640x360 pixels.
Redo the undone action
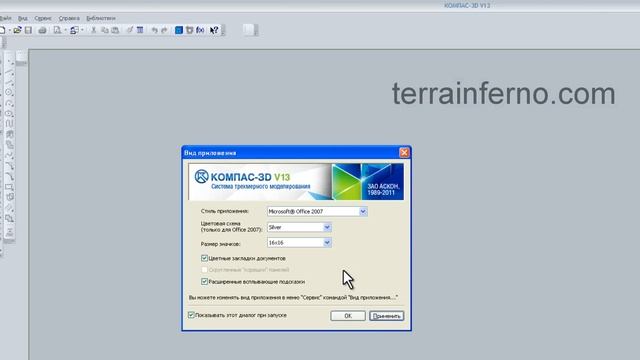(x=164, y=30)
